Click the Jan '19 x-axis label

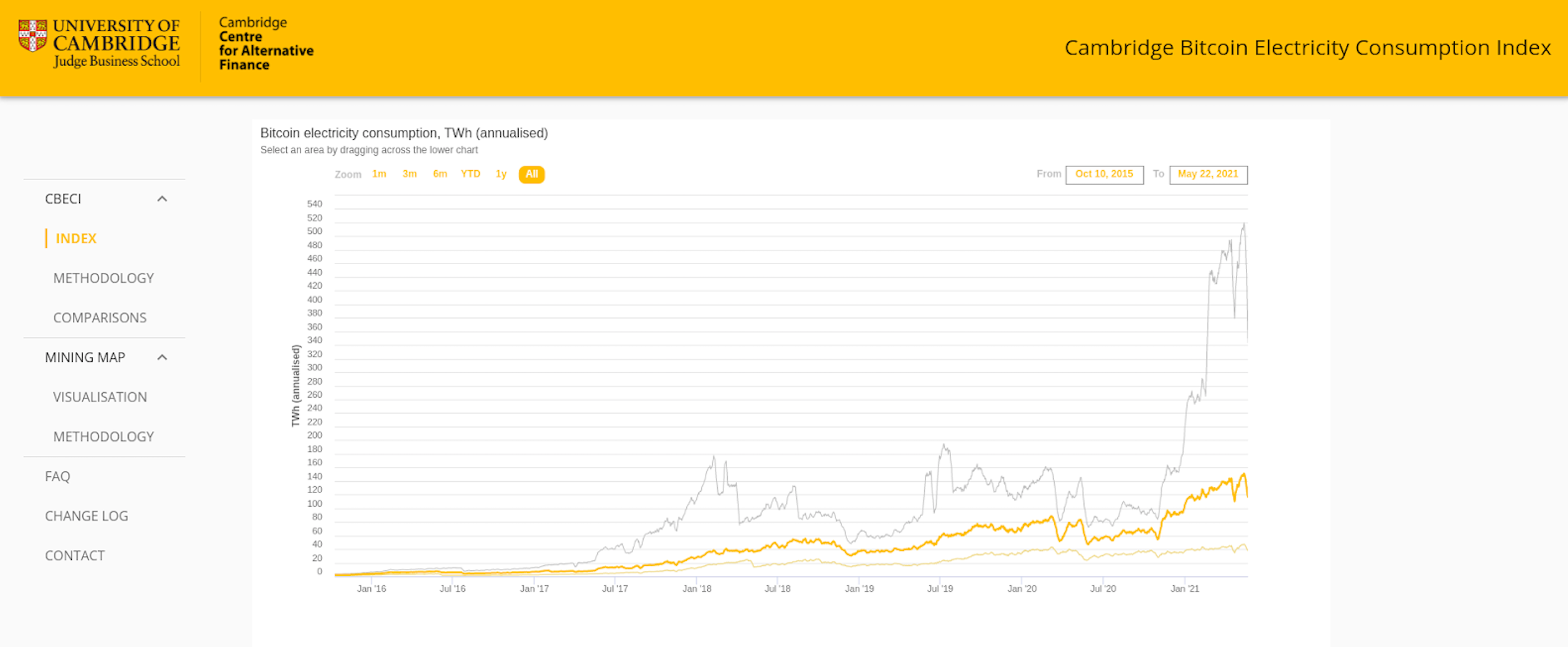click(x=859, y=588)
